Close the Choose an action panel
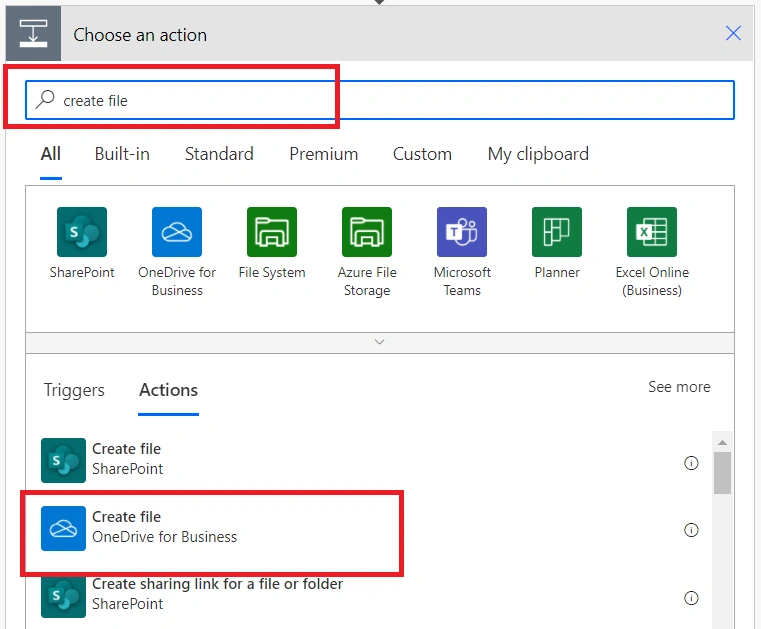Image resolution: width=761 pixels, height=629 pixels. (733, 33)
